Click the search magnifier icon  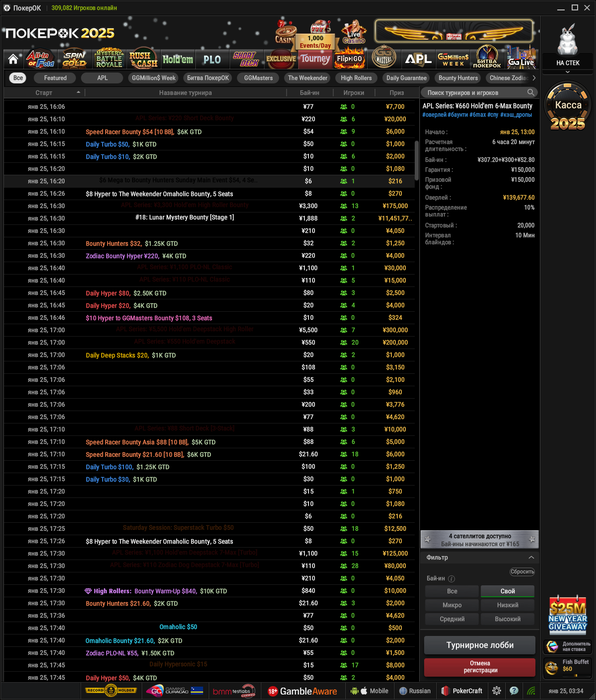530,92
